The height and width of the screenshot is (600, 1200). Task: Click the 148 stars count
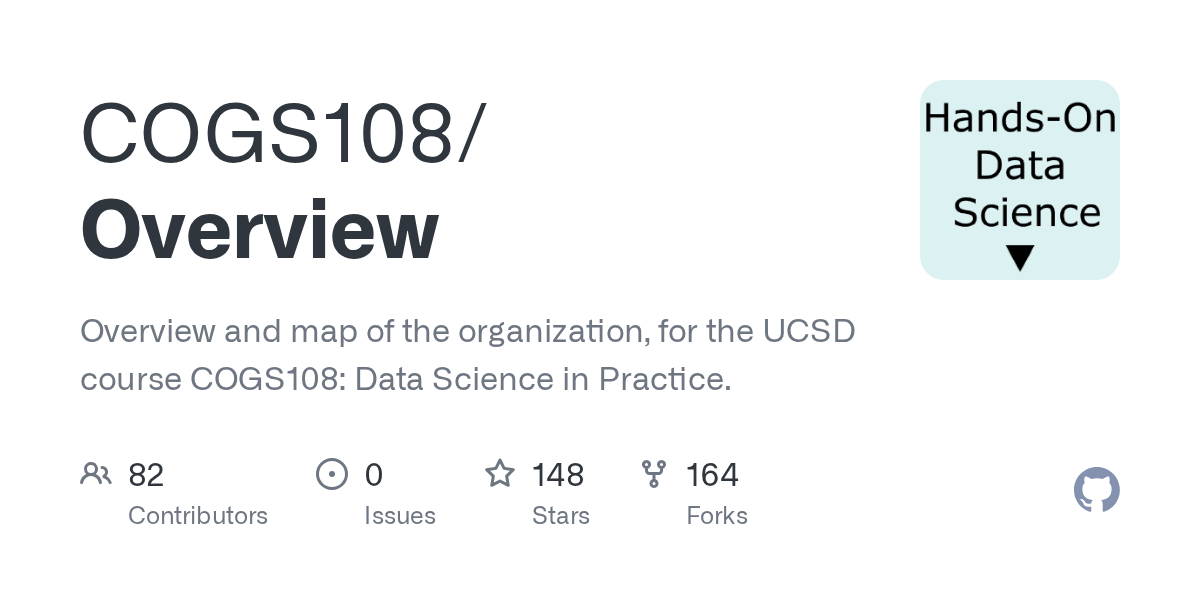point(558,474)
